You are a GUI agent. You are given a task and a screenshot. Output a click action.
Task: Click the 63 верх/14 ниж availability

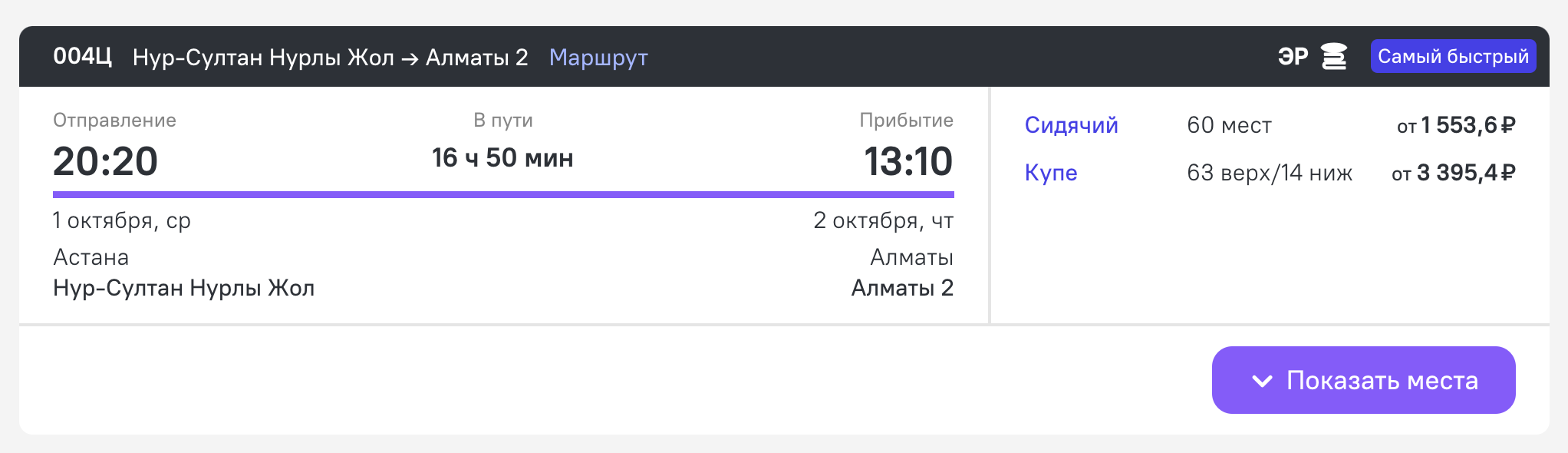coord(1269,173)
